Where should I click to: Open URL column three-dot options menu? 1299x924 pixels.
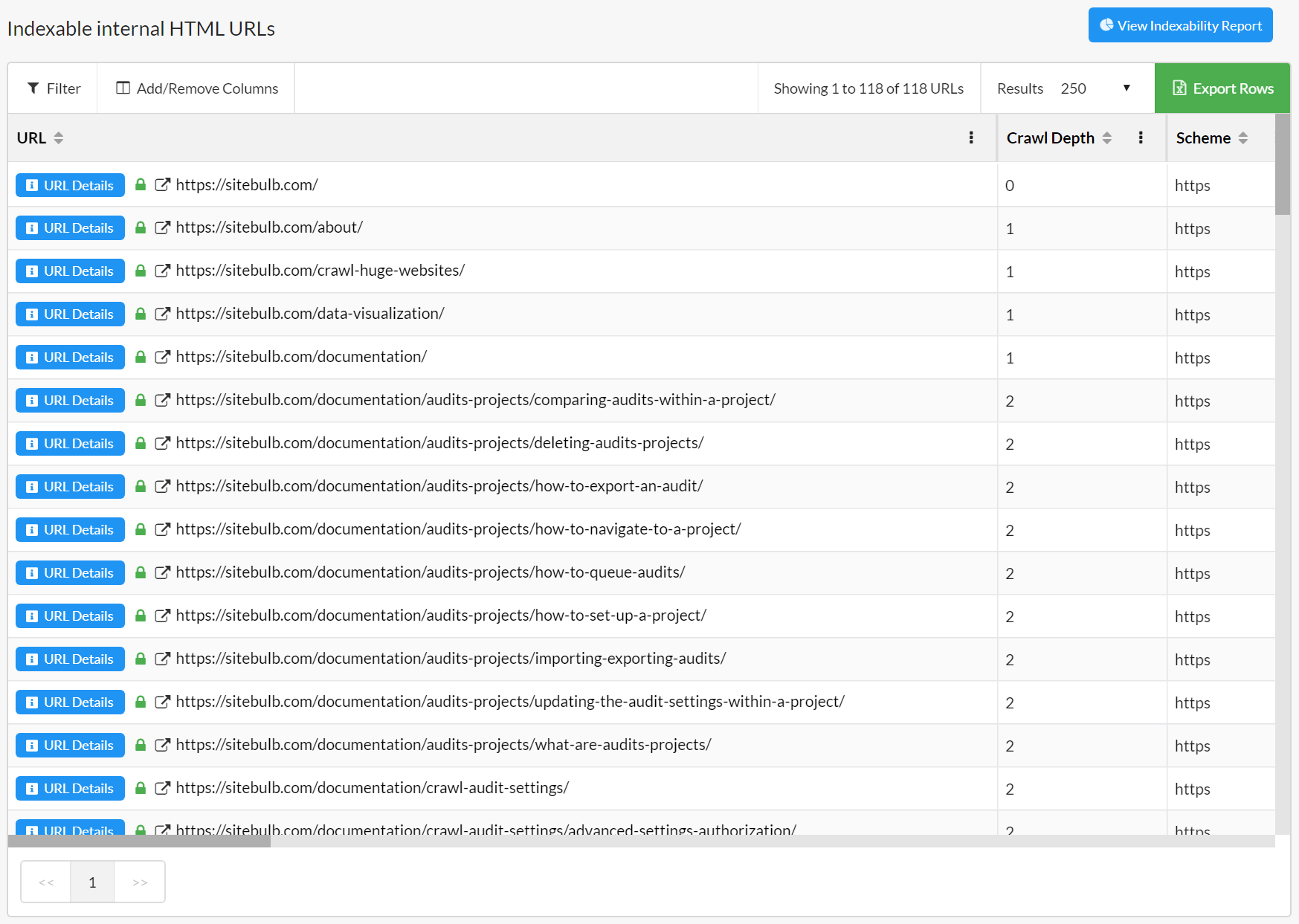tap(971, 138)
